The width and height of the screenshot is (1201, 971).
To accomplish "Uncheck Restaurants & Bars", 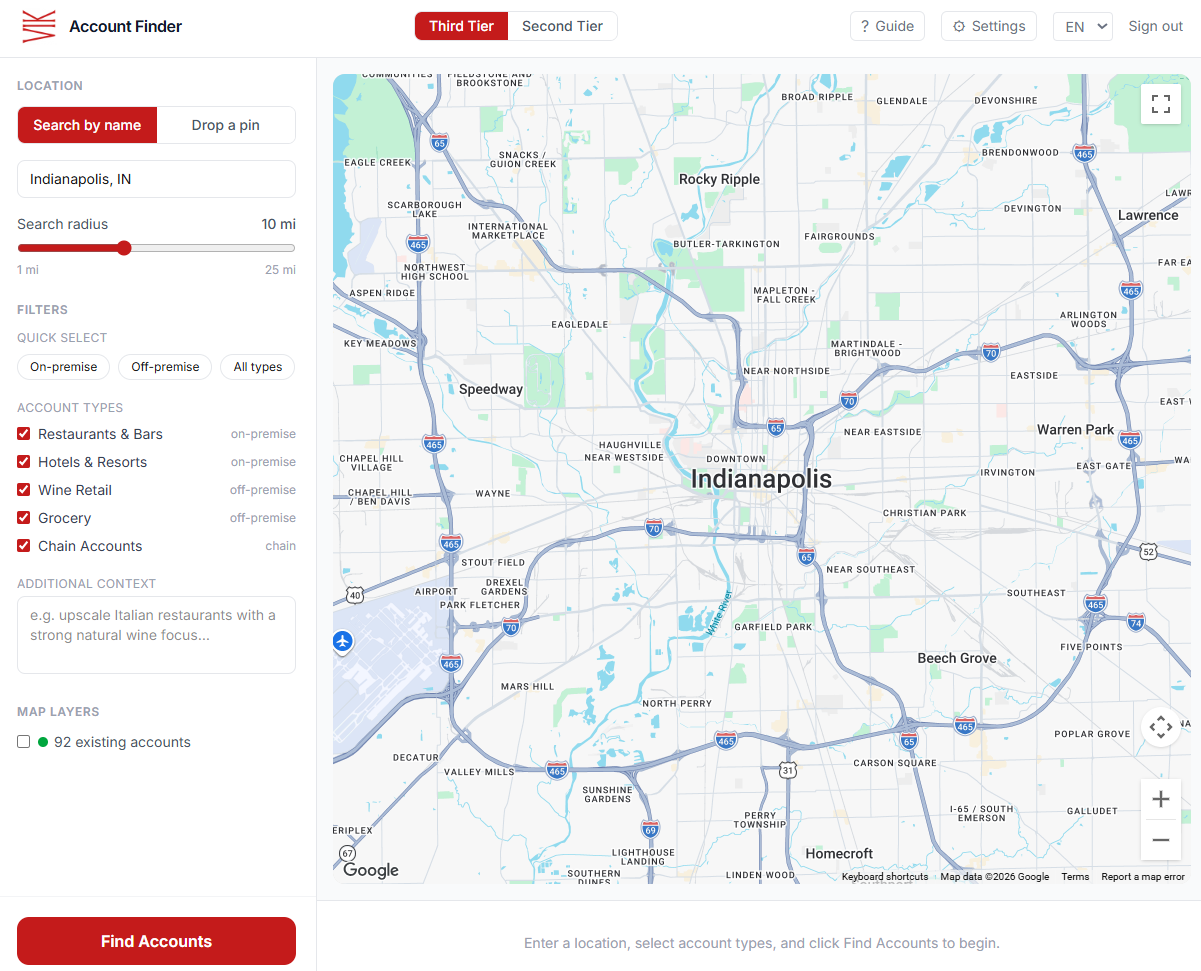I will [x=24, y=434].
